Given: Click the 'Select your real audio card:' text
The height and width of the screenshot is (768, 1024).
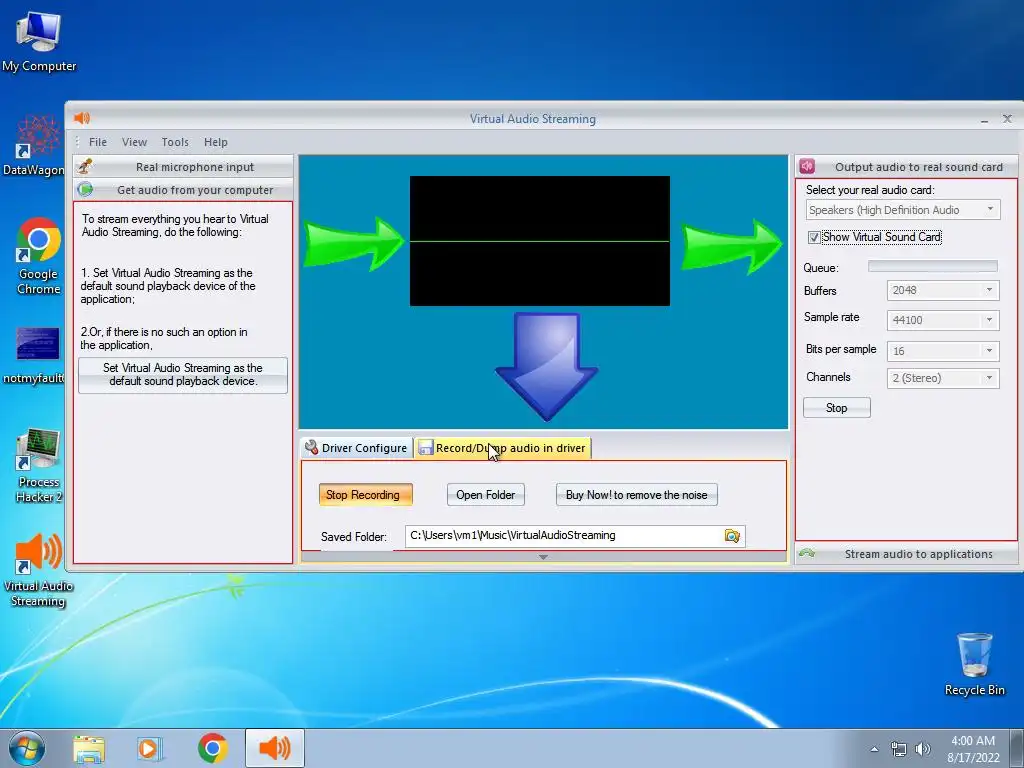Looking at the screenshot, I should click(870, 190).
